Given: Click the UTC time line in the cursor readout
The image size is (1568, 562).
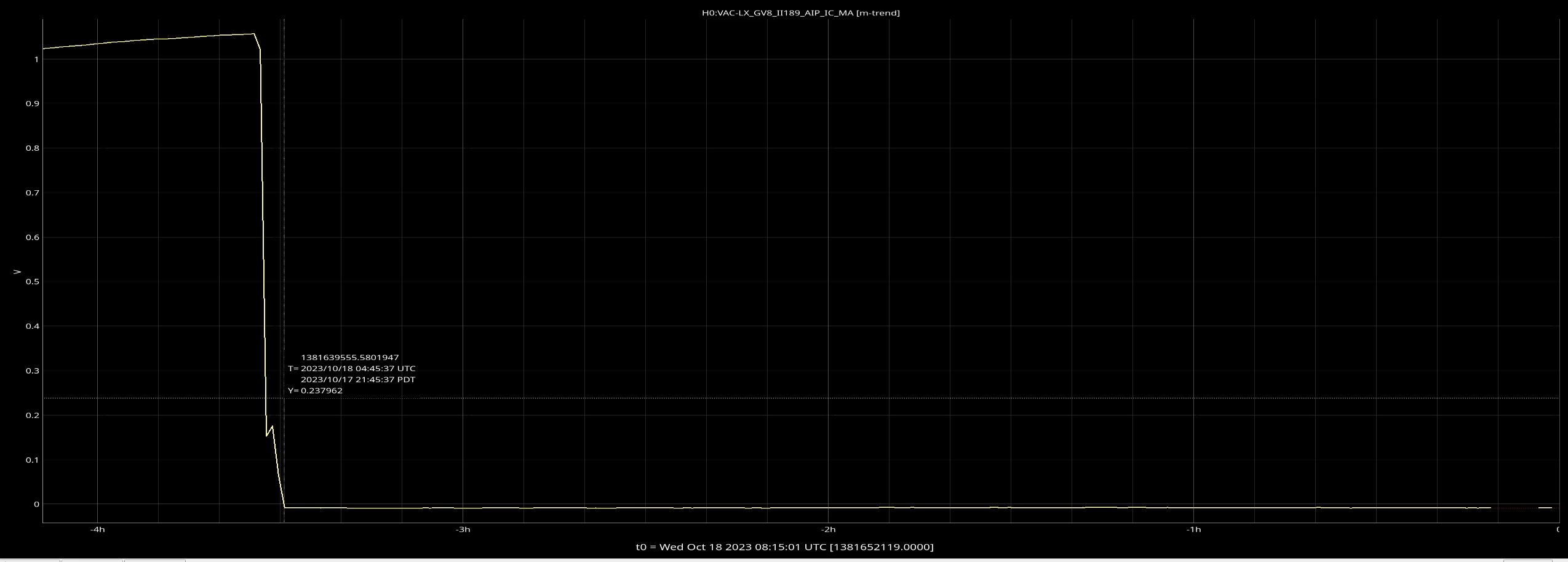Looking at the screenshot, I should point(352,369).
